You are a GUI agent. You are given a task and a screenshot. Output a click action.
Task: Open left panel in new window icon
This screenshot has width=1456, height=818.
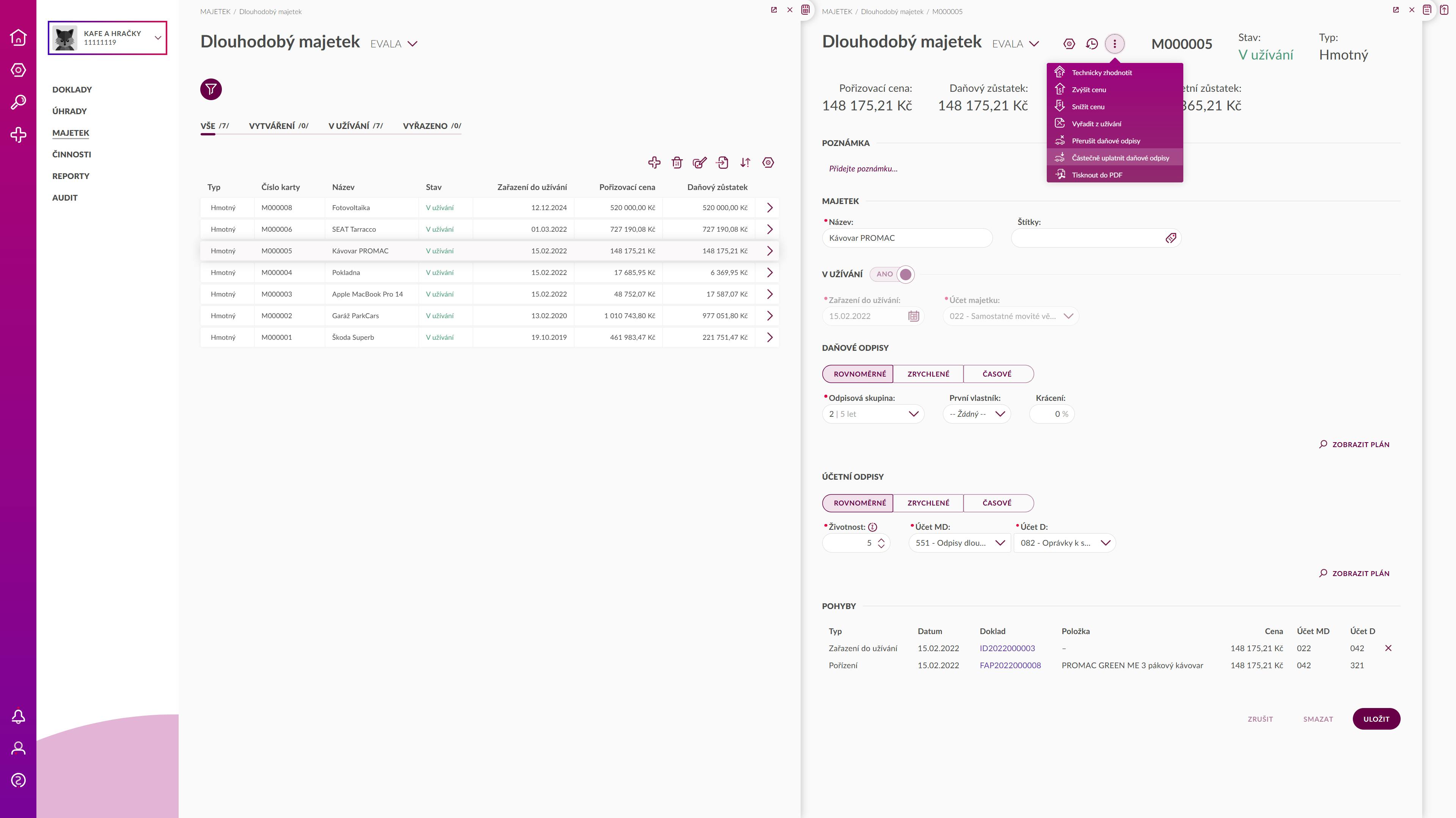pos(774,9)
